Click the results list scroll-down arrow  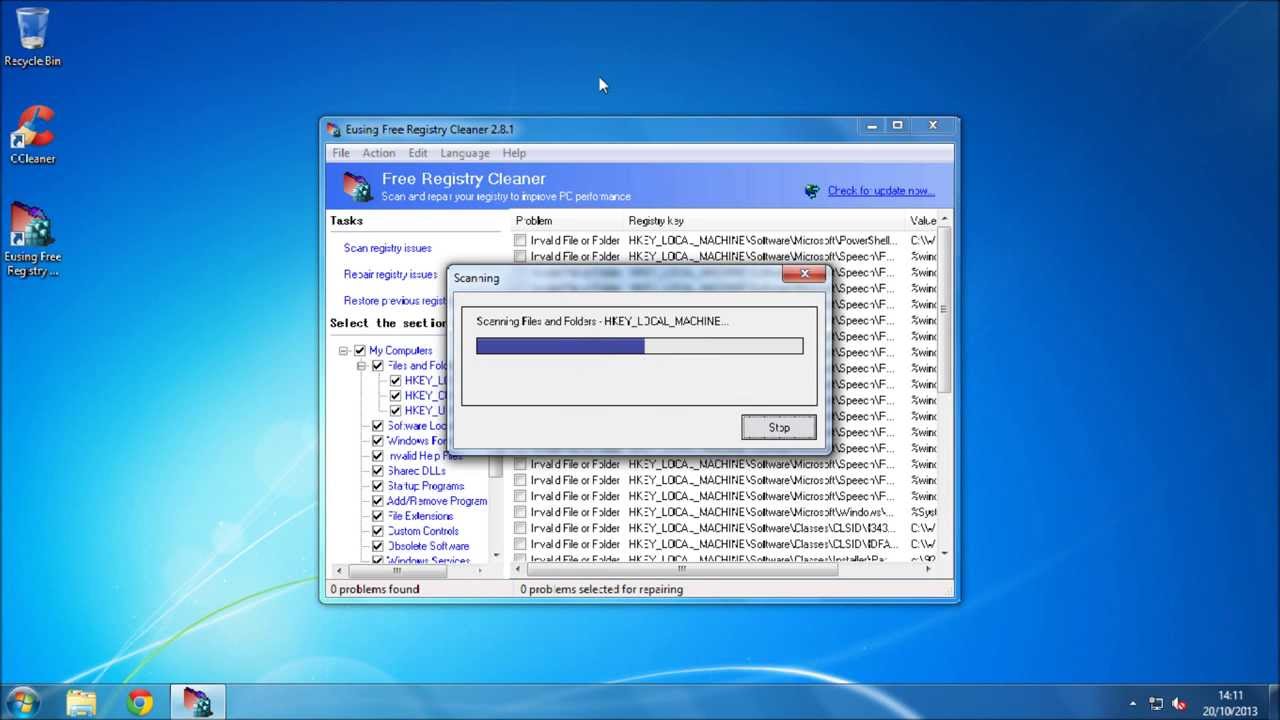click(x=944, y=555)
